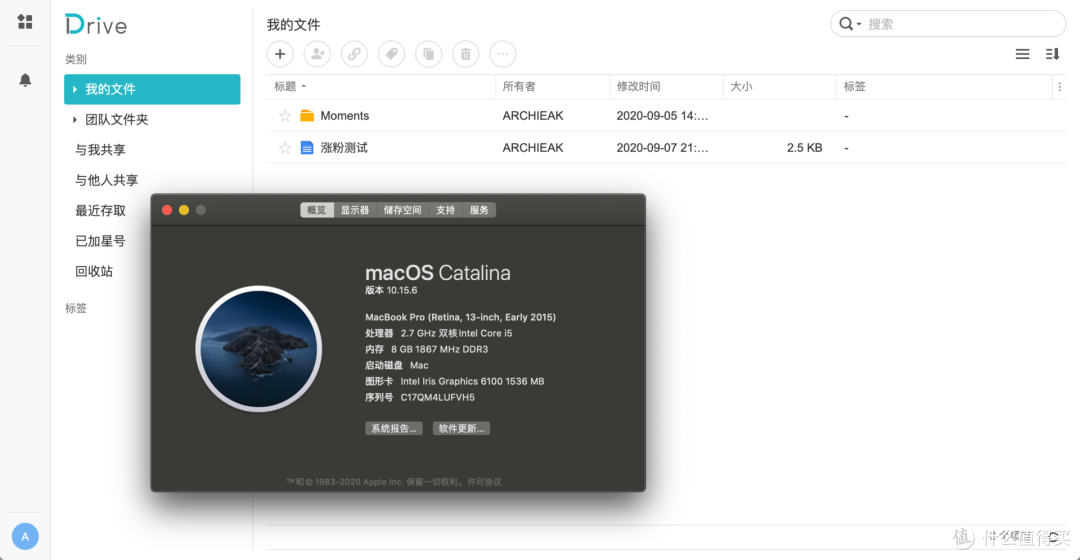Star the 涨粉测试 file
The width and height of the screenshot is (1080, 560).
click(284, 147)
